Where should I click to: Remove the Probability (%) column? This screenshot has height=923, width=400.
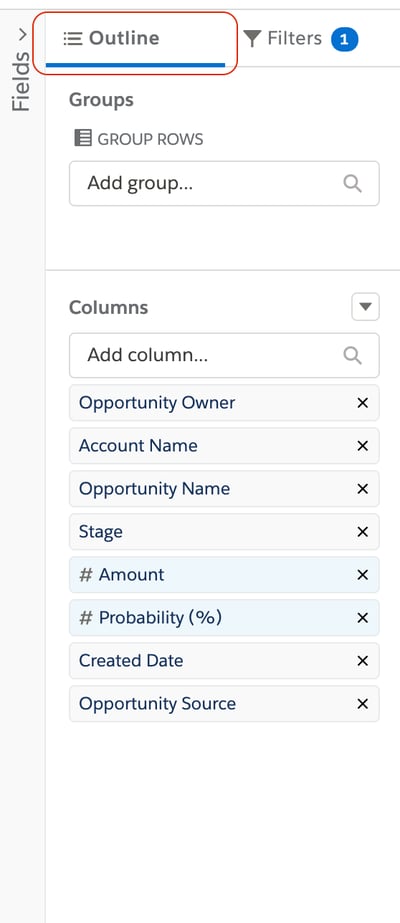pyautogui.click(x=362, y=618)
